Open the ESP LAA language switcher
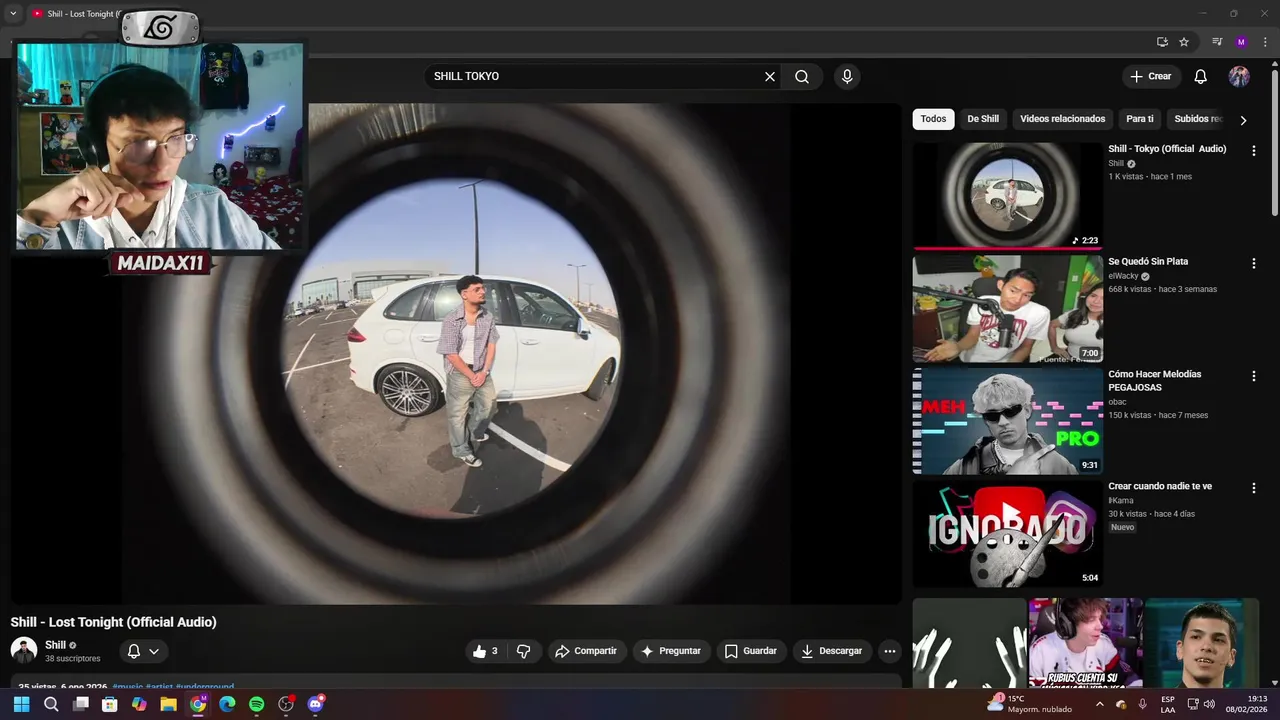The image size is (1280, 720). [1168, 704]
